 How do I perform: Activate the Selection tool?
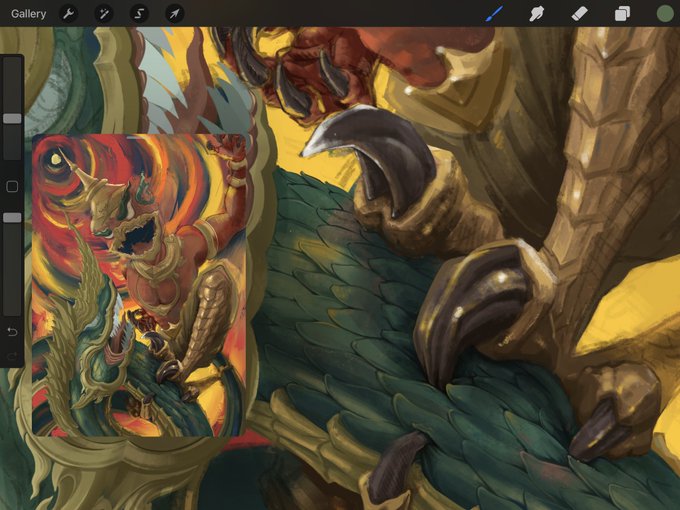pos(139,14)
